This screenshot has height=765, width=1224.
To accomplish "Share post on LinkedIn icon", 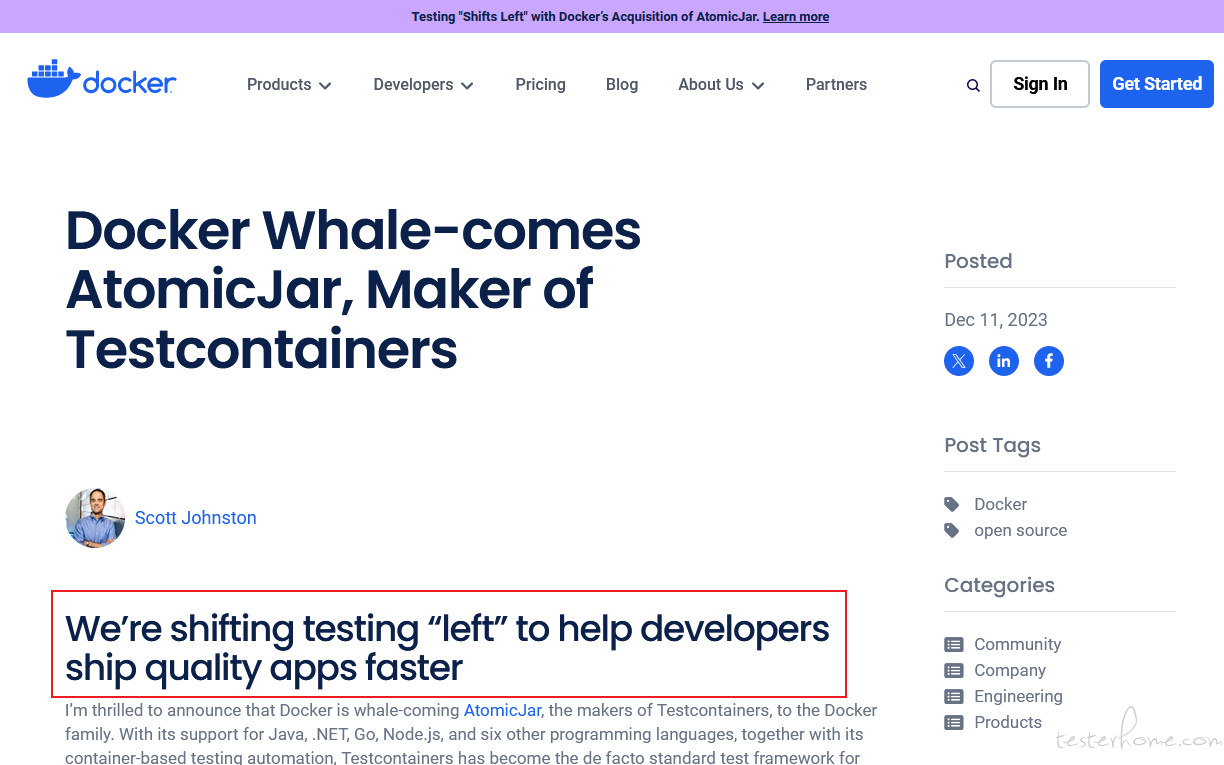I will coord(1004,361).
